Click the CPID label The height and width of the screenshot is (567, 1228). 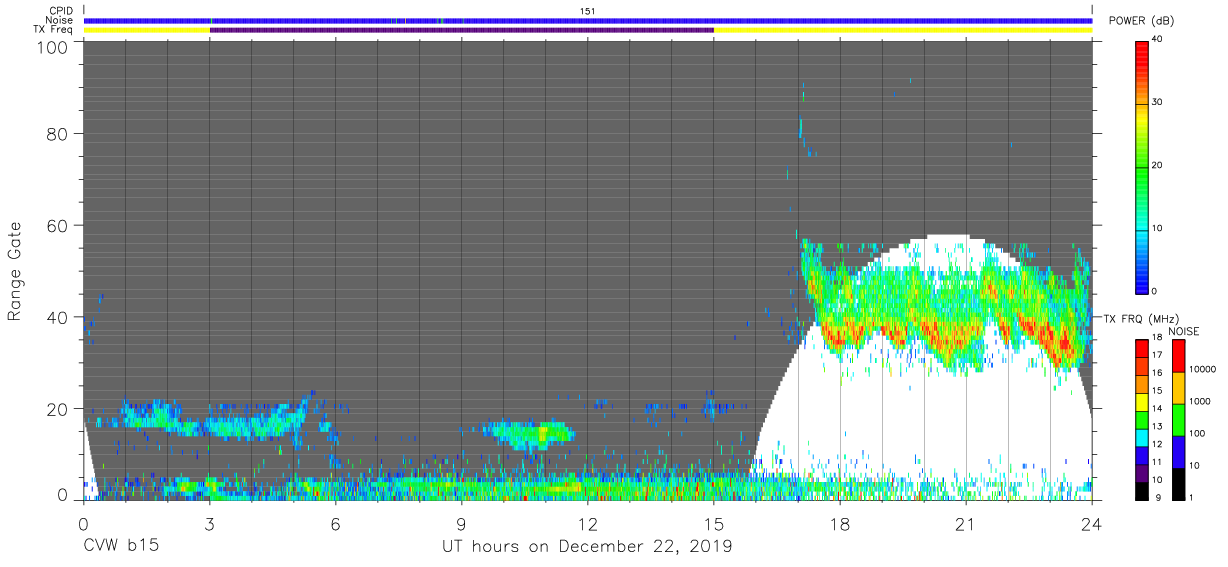(x=60, y=10)
